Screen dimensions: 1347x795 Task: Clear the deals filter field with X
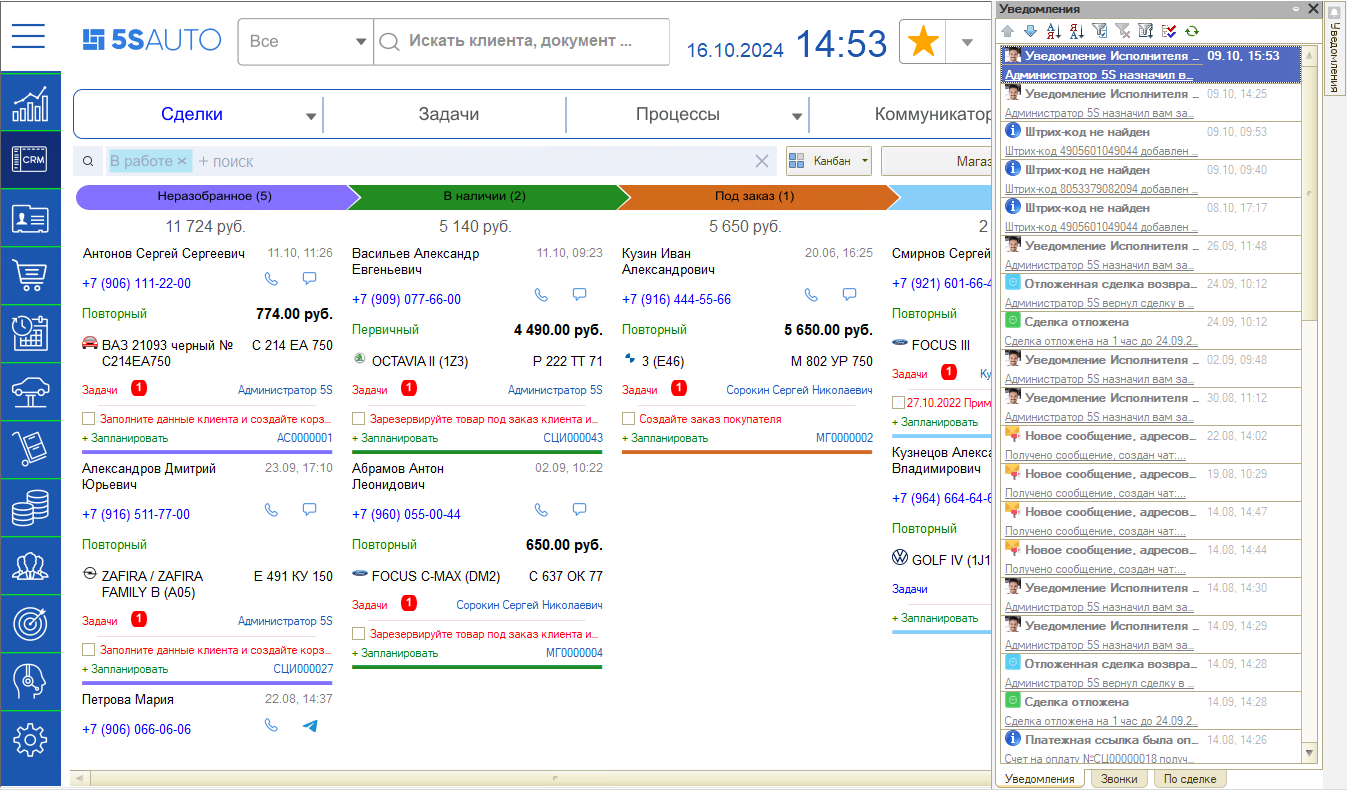click(762, 161)
